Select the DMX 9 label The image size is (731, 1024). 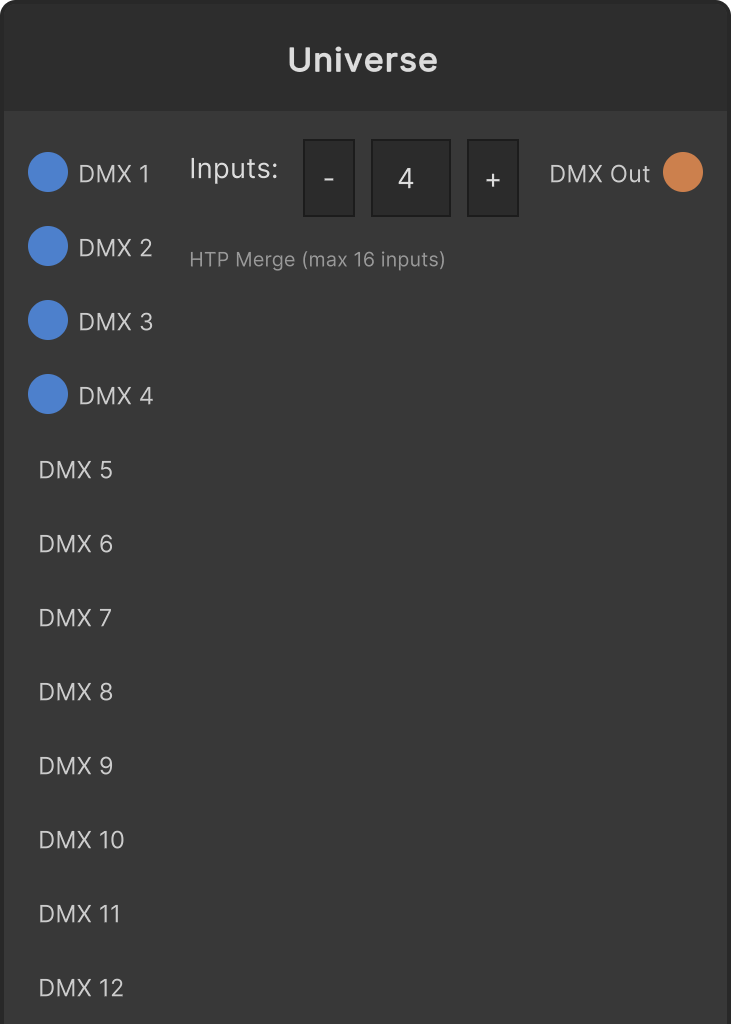75,765
